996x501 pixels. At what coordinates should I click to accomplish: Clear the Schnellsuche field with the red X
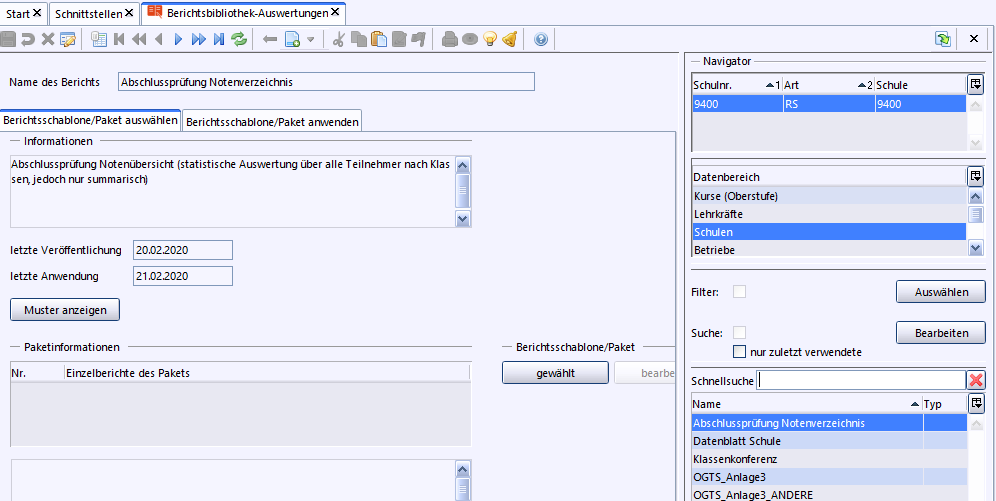976,380
